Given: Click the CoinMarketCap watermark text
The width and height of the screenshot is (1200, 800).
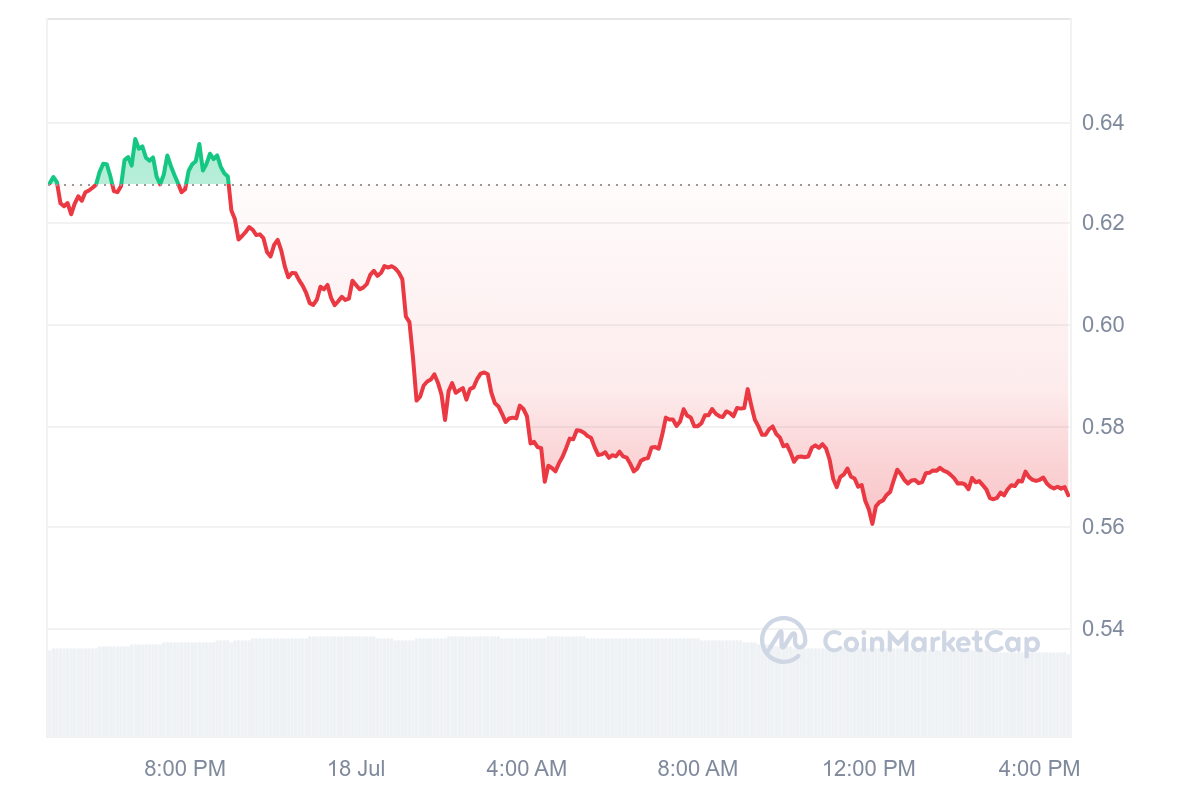Looking at the screenshot, I should 931,641.
